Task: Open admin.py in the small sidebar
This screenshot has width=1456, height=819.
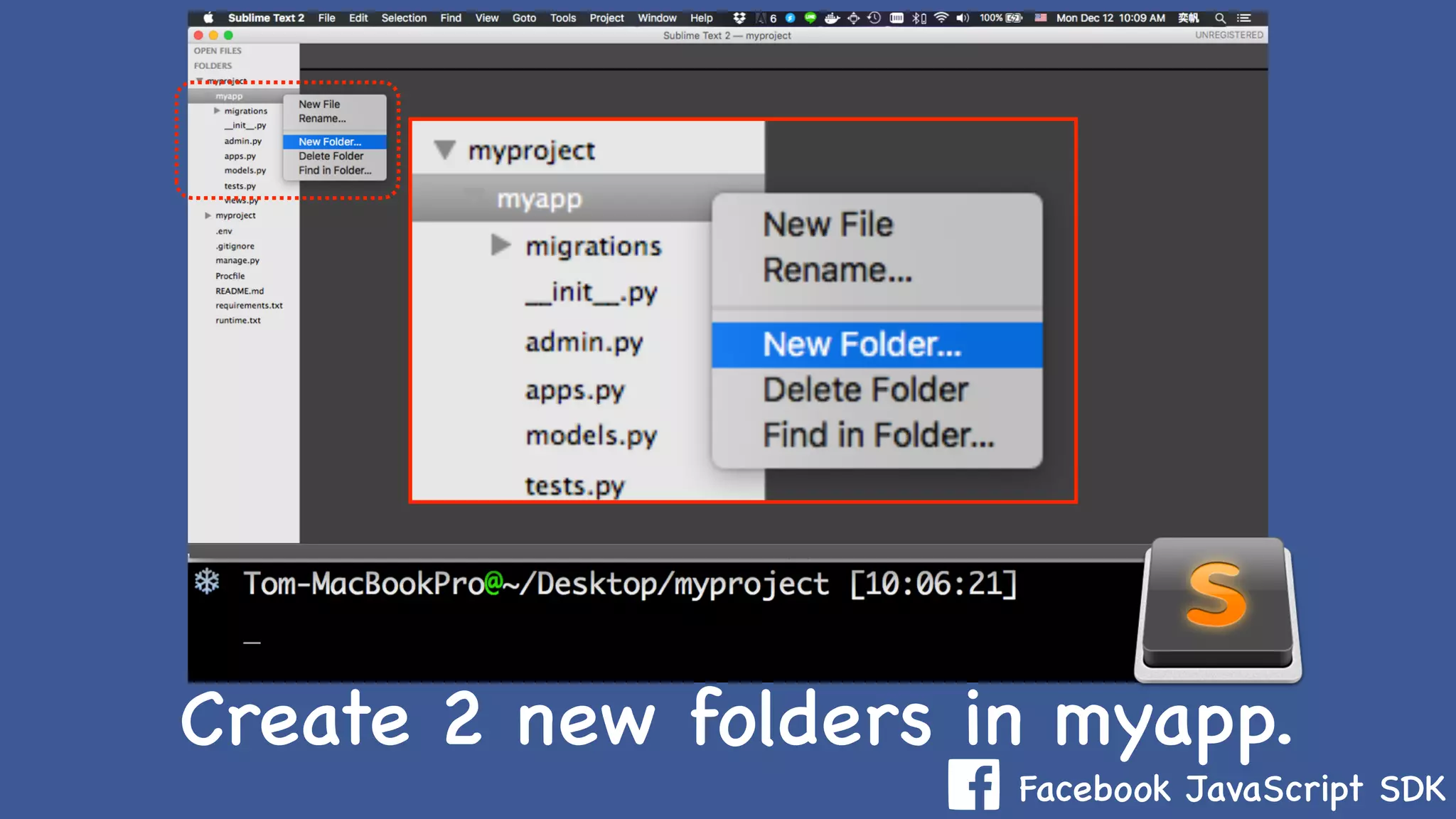Action: click(x=242, y=141)
